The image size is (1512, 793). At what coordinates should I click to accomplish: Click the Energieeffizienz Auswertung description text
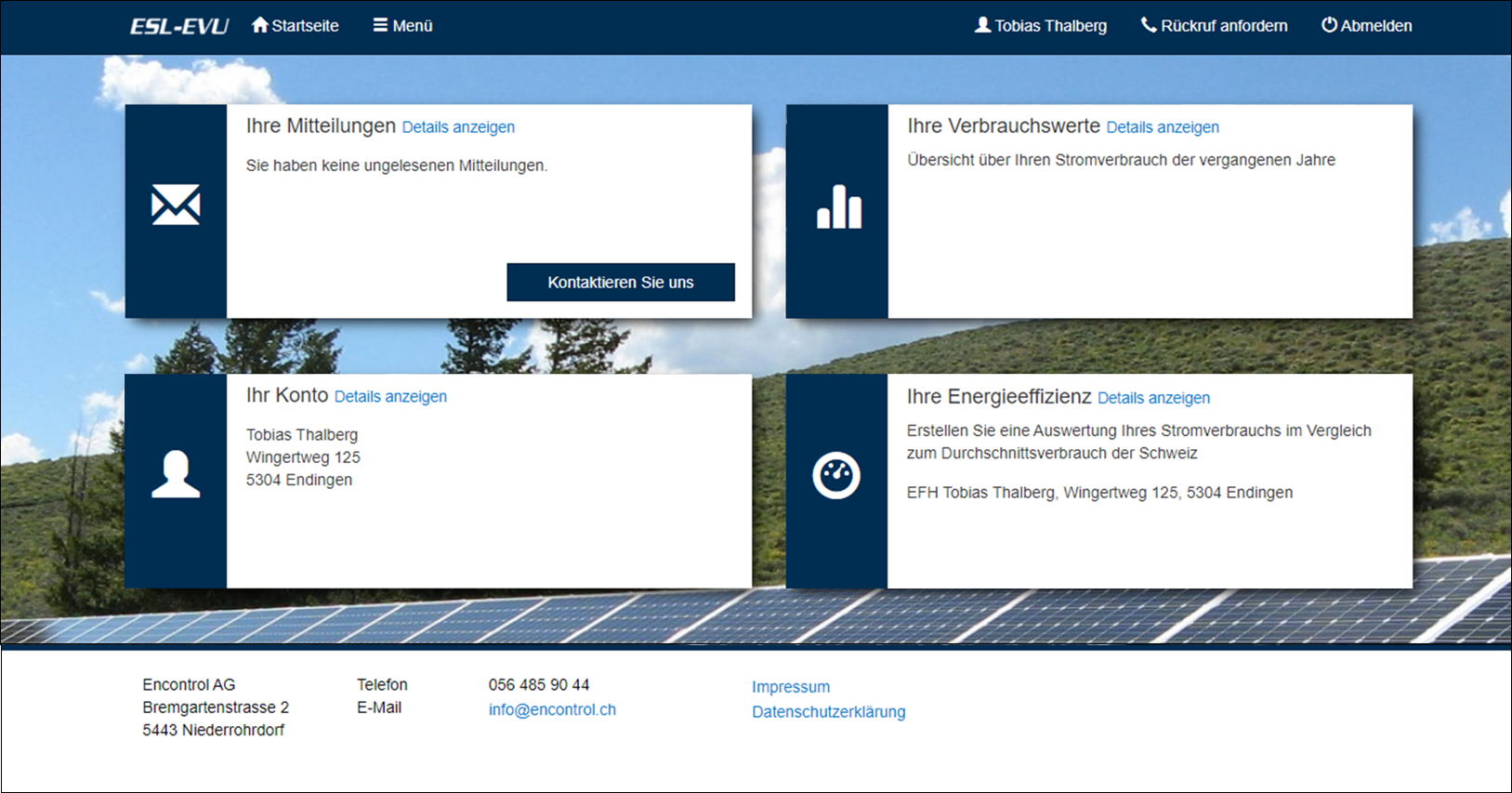[x=1139, y=443]
